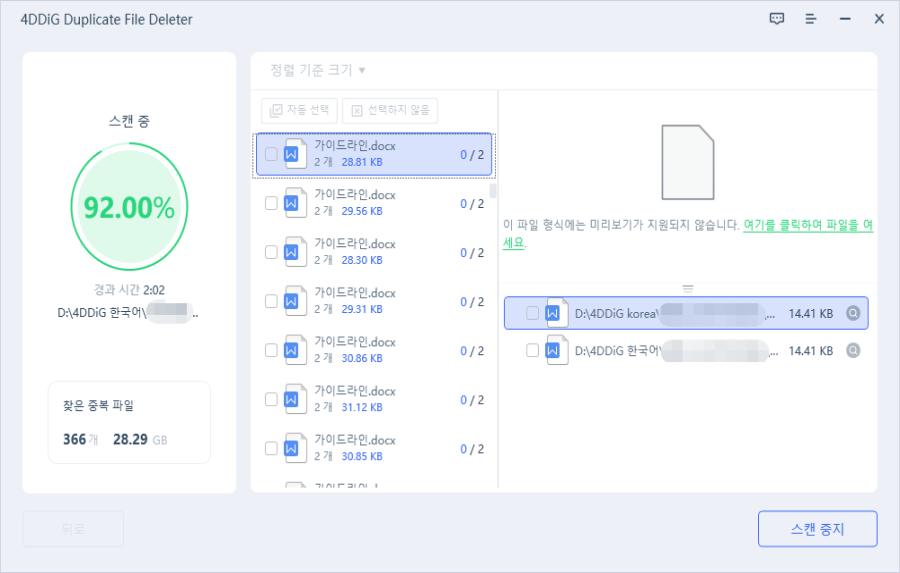Click the 뒤로 back button
The width and height of the screenshot is (900, 573).
tap(73, 529)
